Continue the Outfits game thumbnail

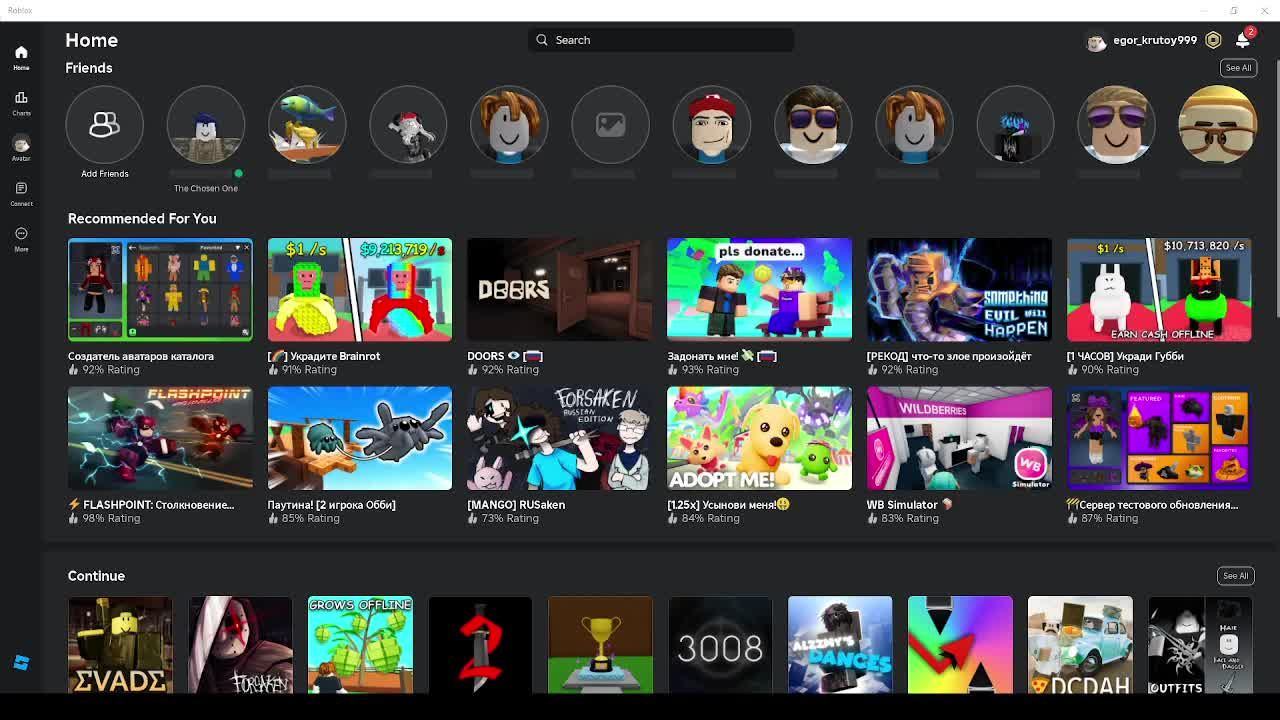(1200, 645)
